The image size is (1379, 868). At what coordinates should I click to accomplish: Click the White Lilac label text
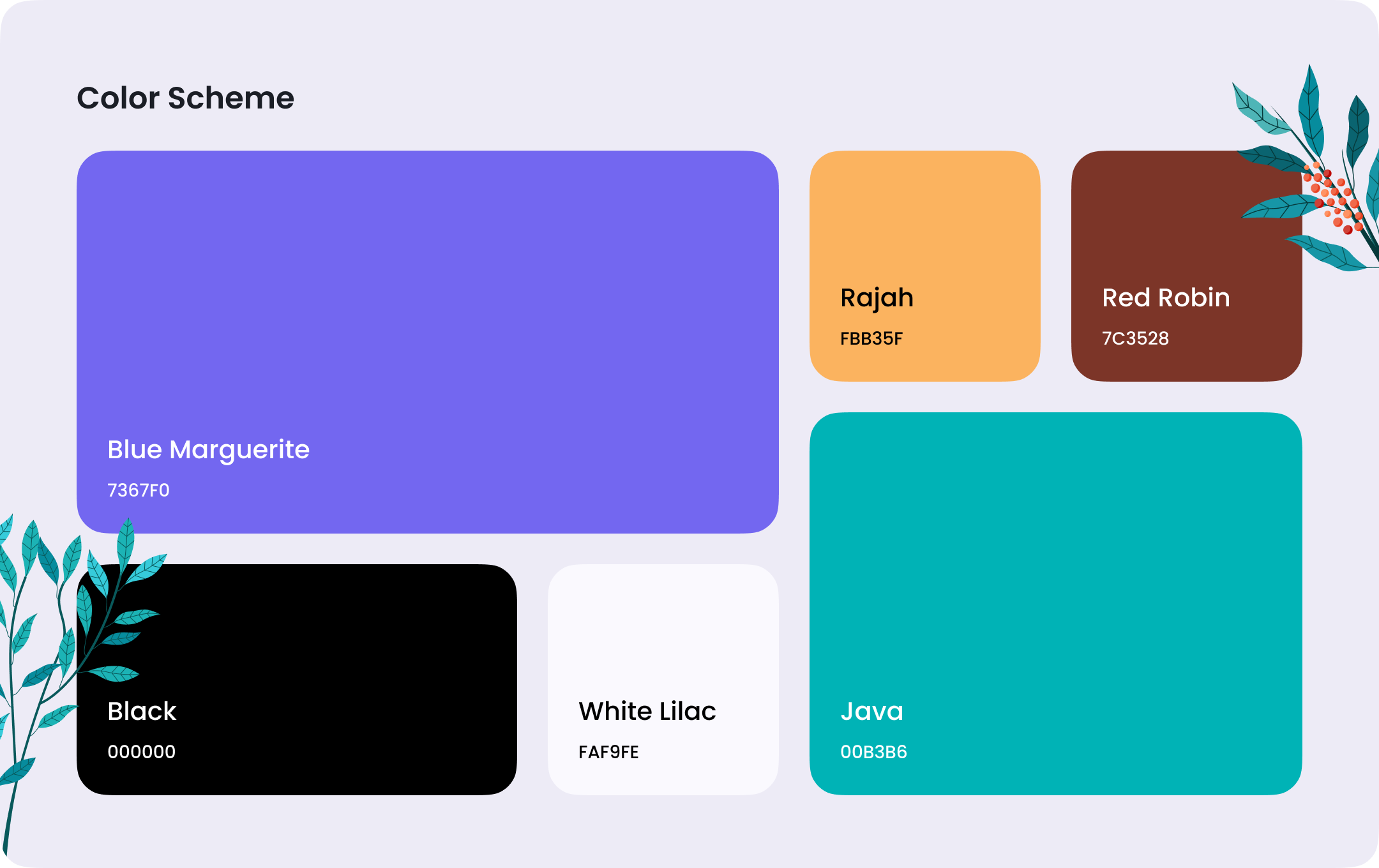(647, 711)
